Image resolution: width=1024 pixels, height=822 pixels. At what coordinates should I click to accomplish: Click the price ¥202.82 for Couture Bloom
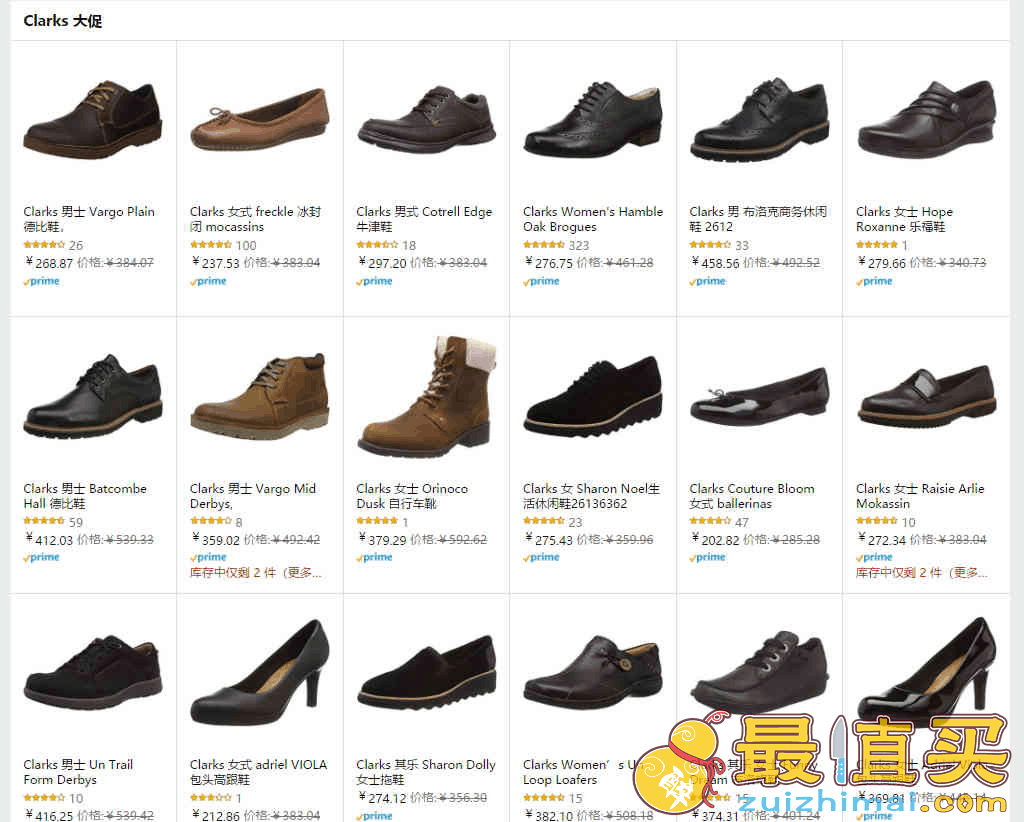715,540
